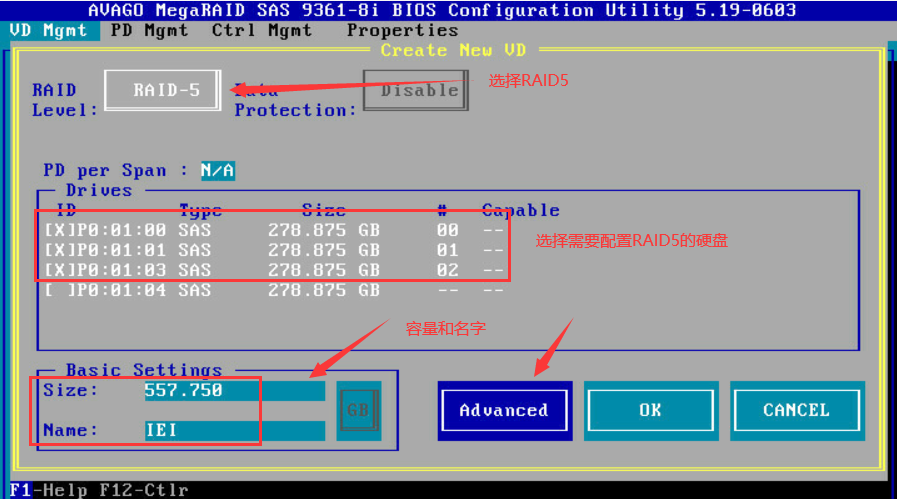The width and height of the screenshot is (897, 499).
Task: Select the SAS type of drive P0:01:00
Action: 195,230
